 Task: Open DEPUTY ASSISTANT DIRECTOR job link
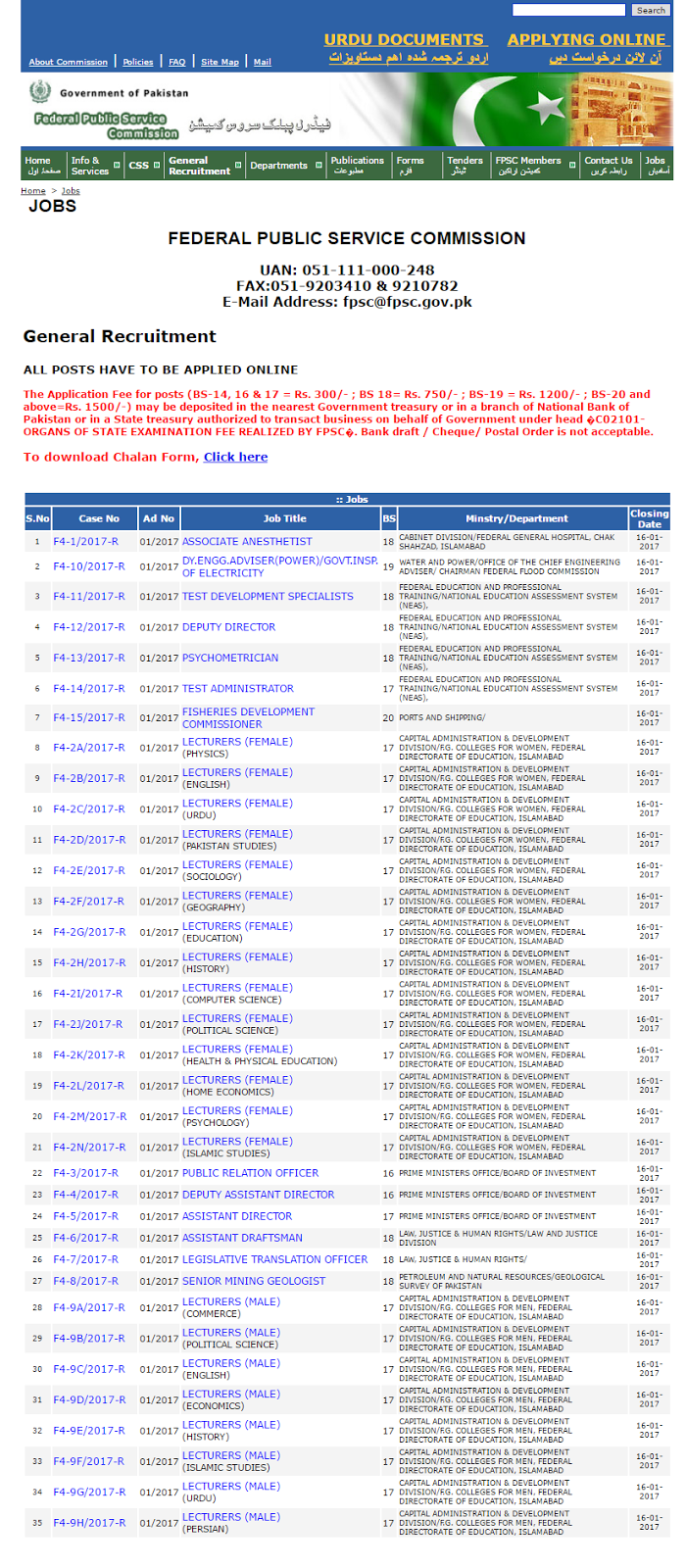click(259, 1195)
